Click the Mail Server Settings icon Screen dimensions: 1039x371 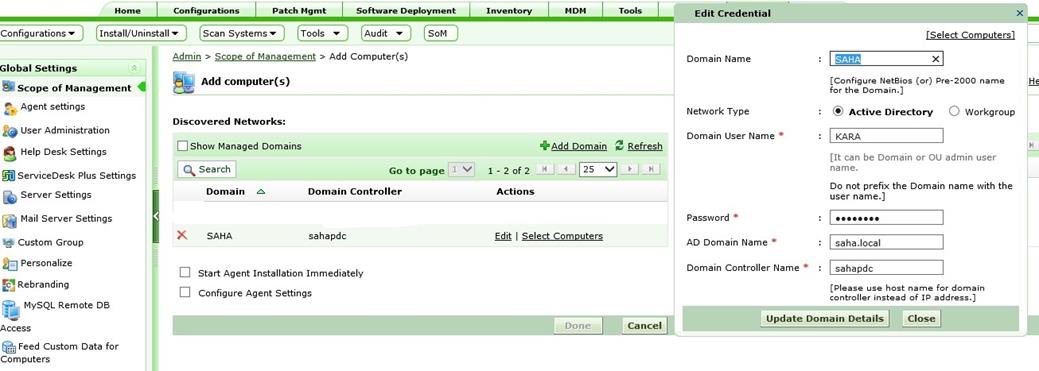tap(9, 221)
